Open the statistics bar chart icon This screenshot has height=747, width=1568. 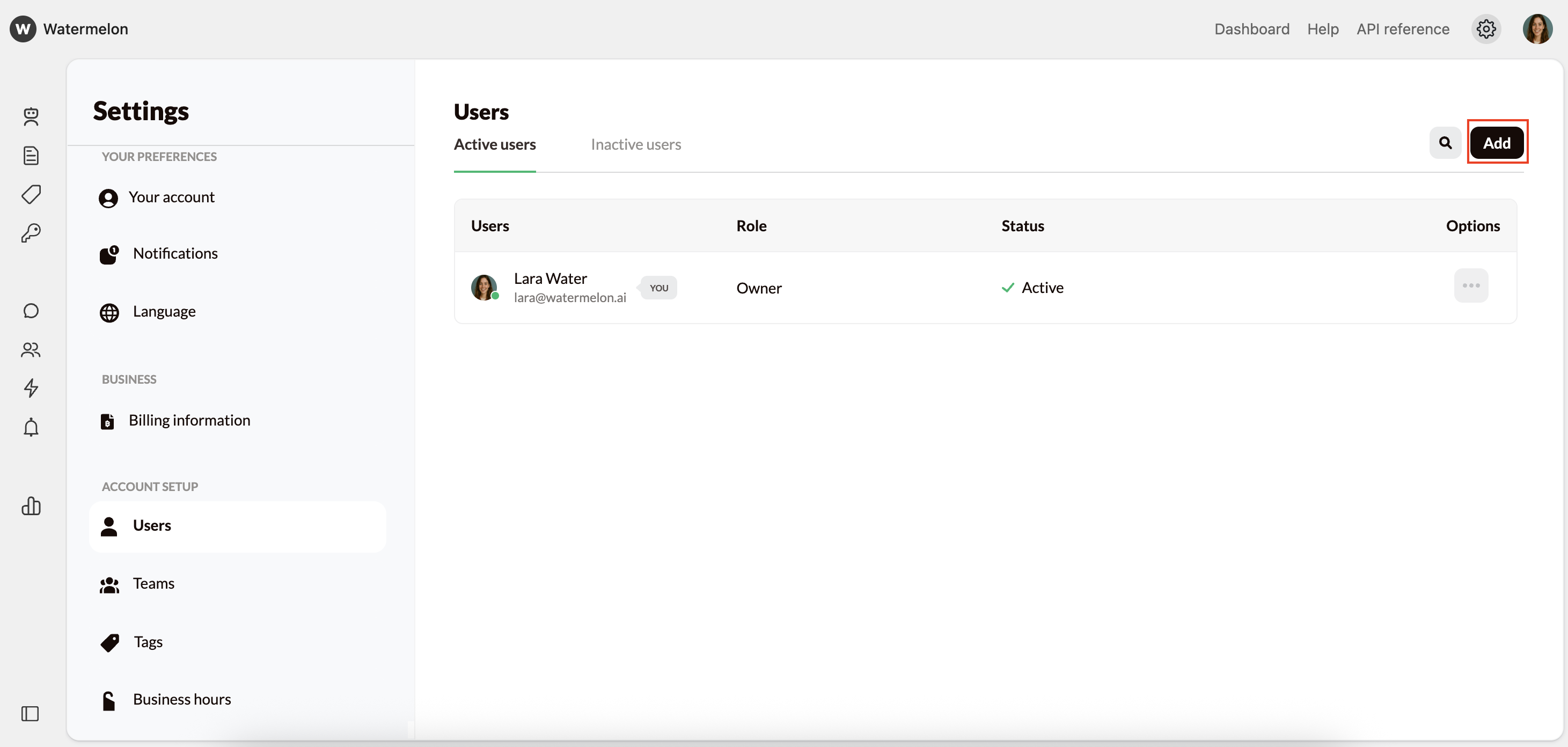click(x=31, y=506)
